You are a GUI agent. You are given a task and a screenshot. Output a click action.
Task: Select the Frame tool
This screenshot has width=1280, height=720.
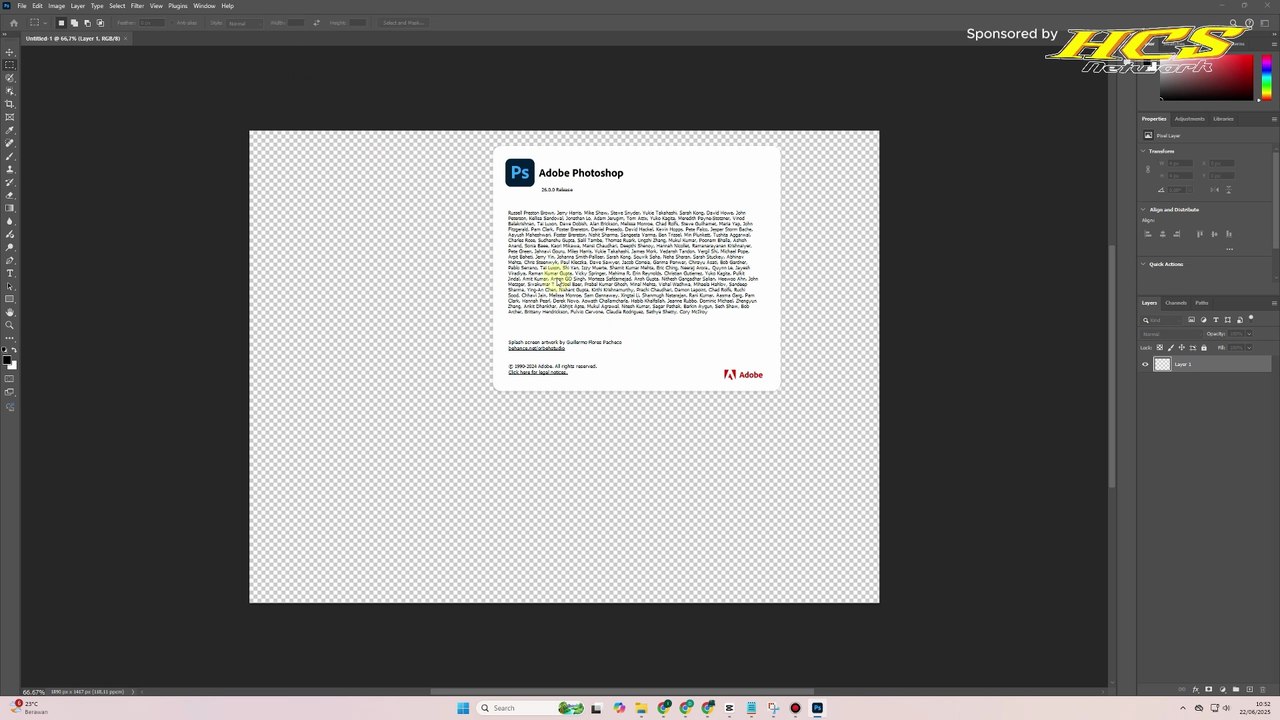pyautogui.click(x=10, y=117)
